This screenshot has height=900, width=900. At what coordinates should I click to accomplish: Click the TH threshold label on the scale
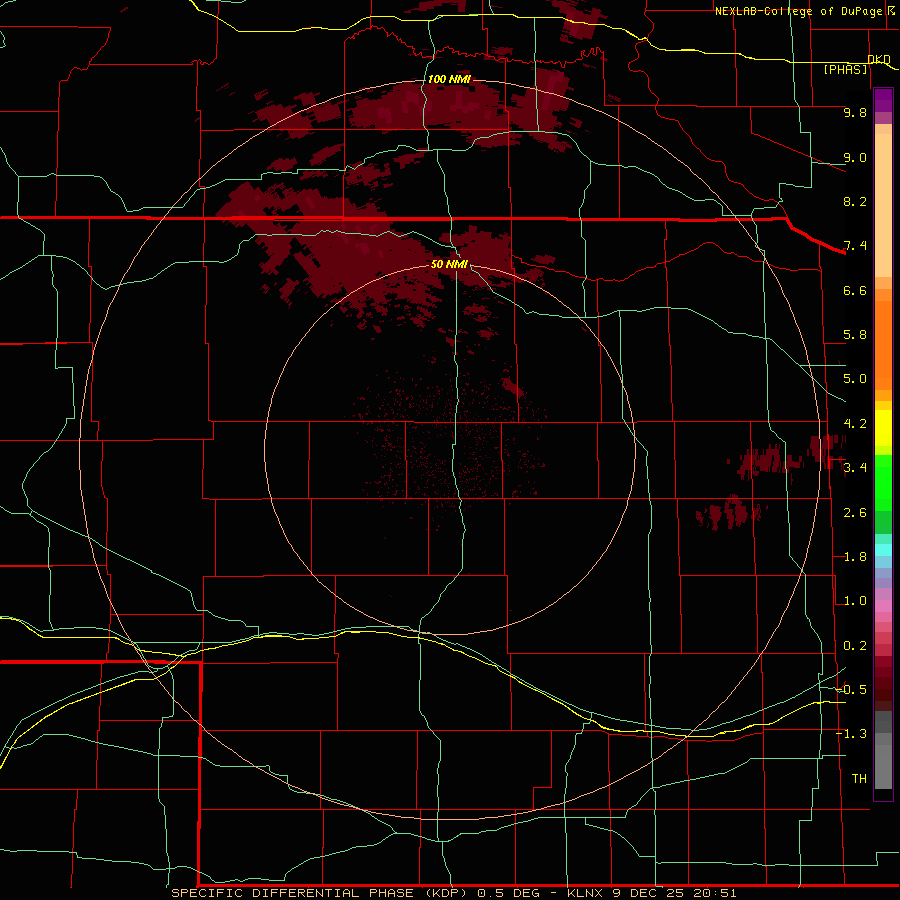[x=859, y=779]
